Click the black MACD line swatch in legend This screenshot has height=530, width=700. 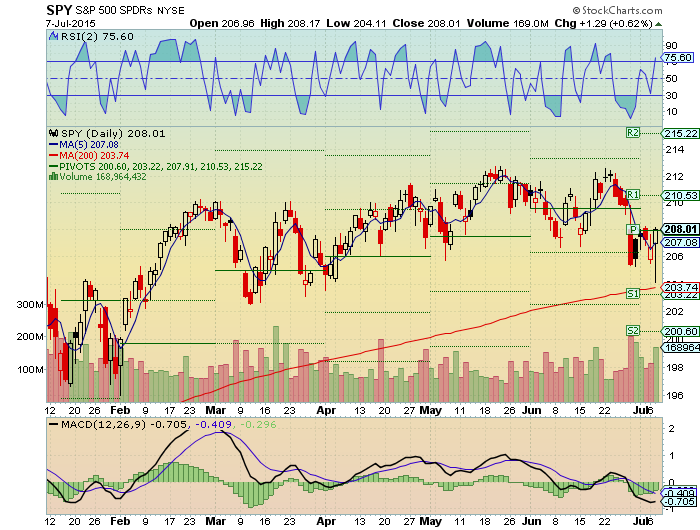click(54, 425)
